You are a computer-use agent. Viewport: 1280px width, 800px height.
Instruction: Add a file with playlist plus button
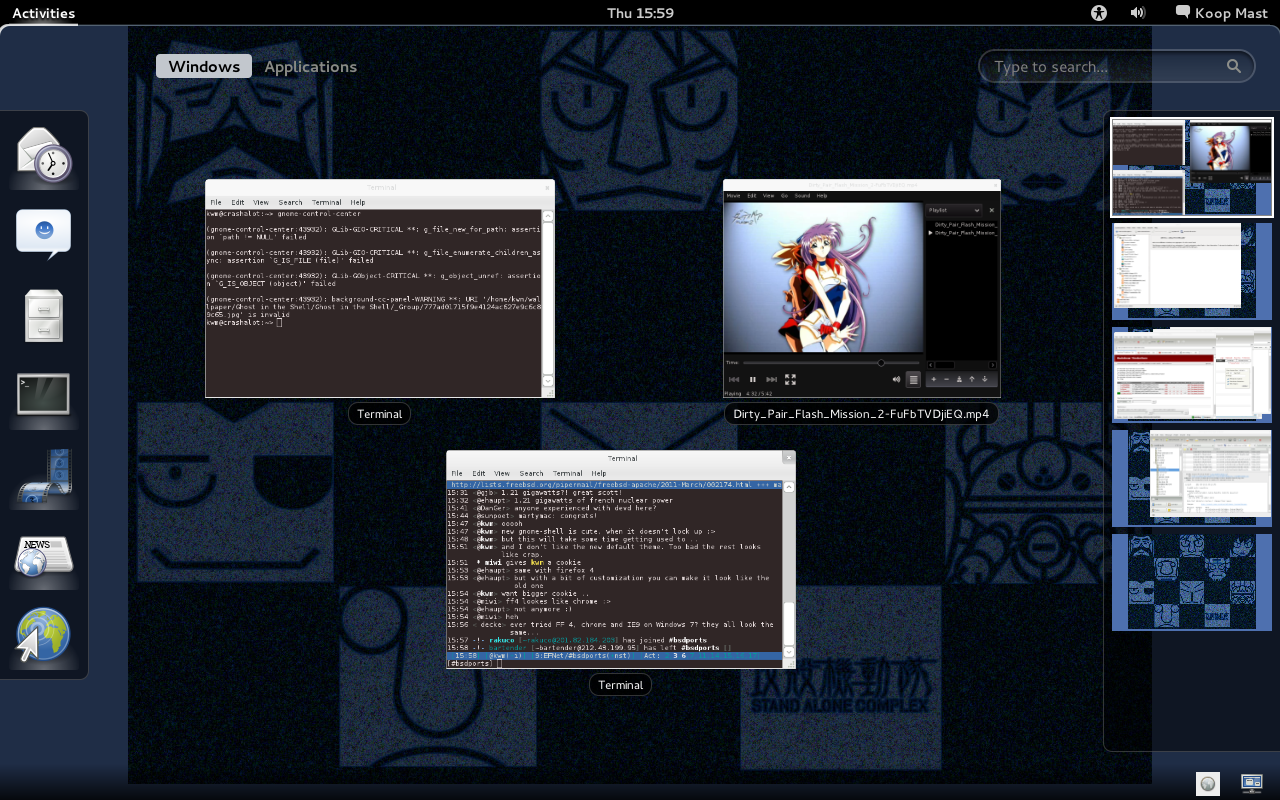(x=934, y=379)
